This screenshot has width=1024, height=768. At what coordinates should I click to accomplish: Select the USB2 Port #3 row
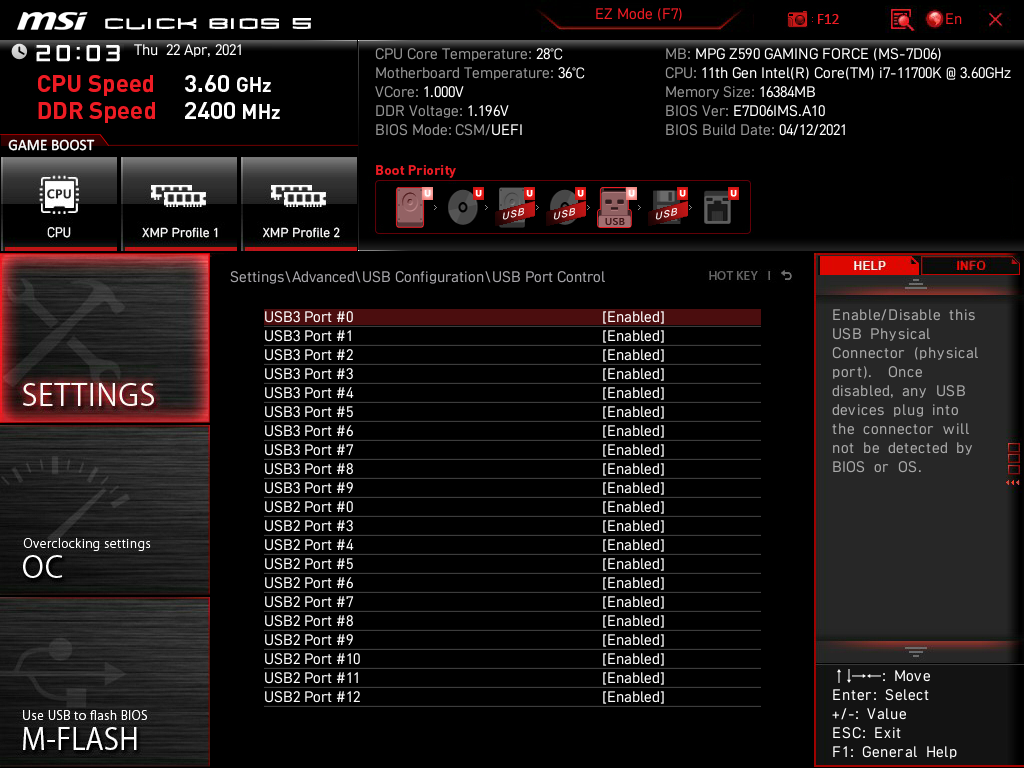(x=512, y=526)
